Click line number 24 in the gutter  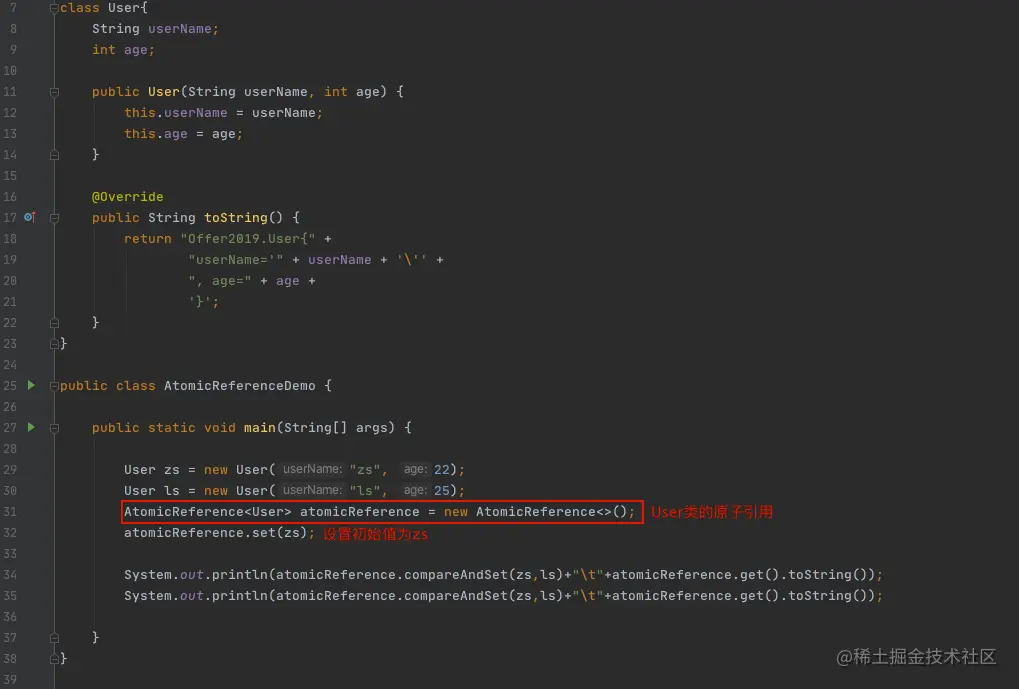coord(10,365)
